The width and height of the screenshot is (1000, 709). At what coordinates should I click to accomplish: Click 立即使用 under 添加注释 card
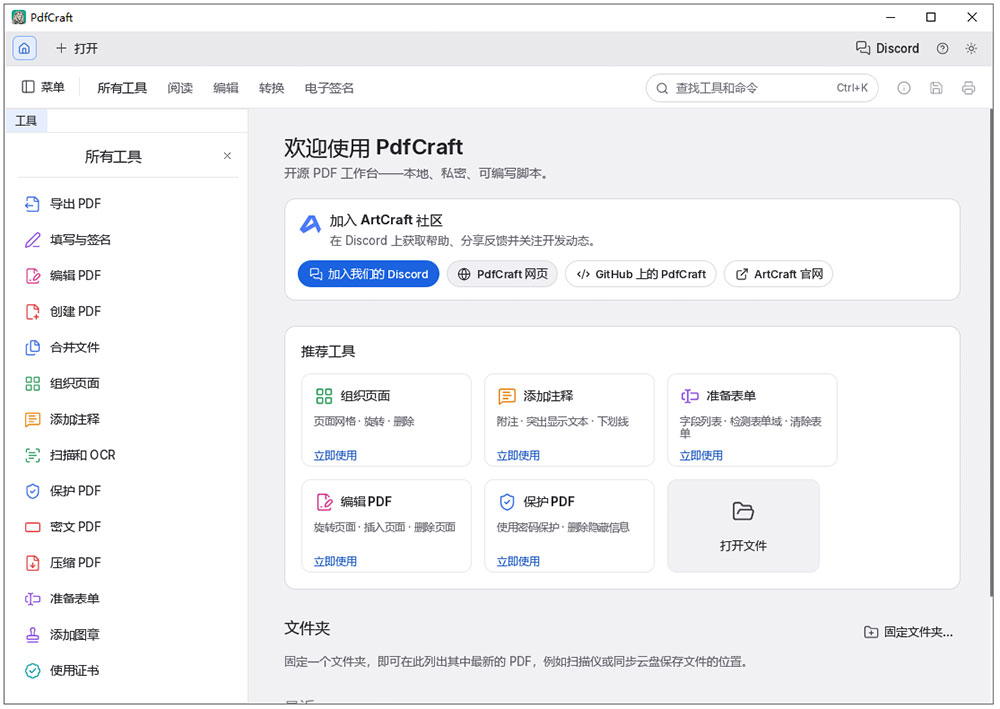point(518,455)
